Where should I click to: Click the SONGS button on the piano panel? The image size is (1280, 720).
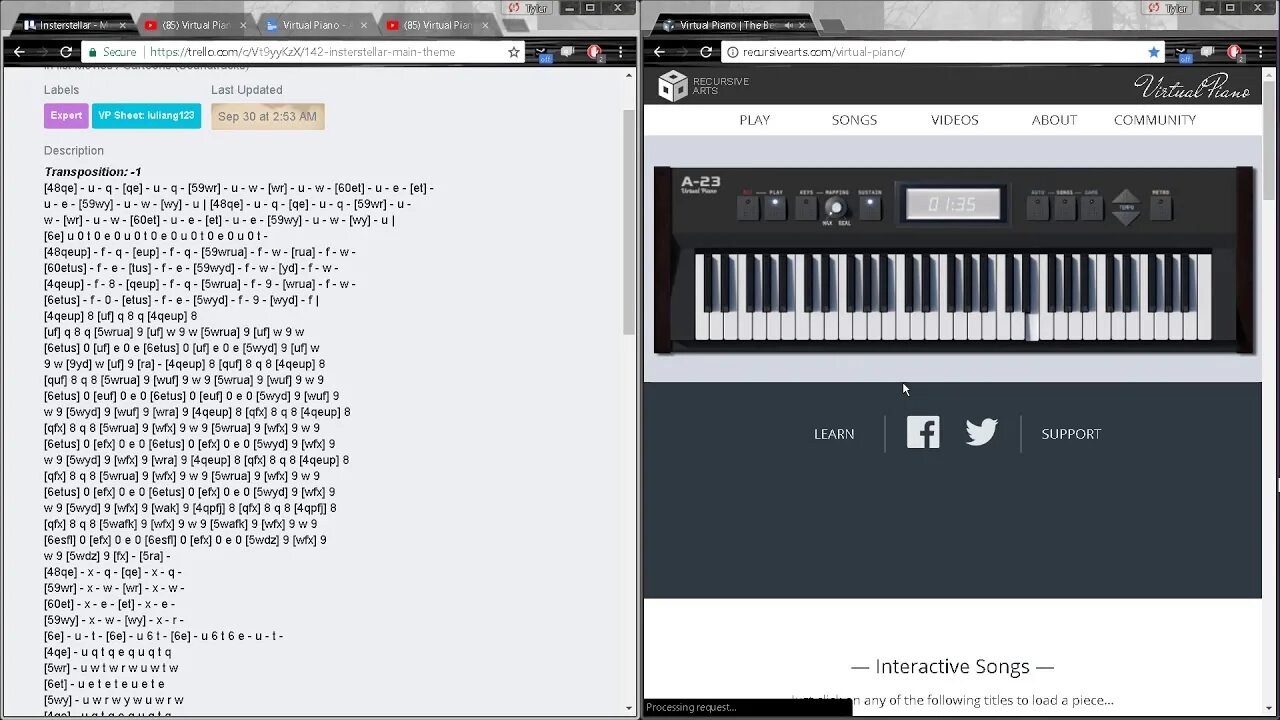[1065, 208]
